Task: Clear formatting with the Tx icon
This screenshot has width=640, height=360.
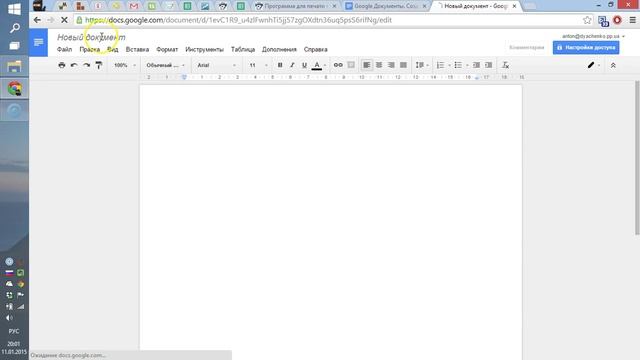Action: click(x=505, y=65)
